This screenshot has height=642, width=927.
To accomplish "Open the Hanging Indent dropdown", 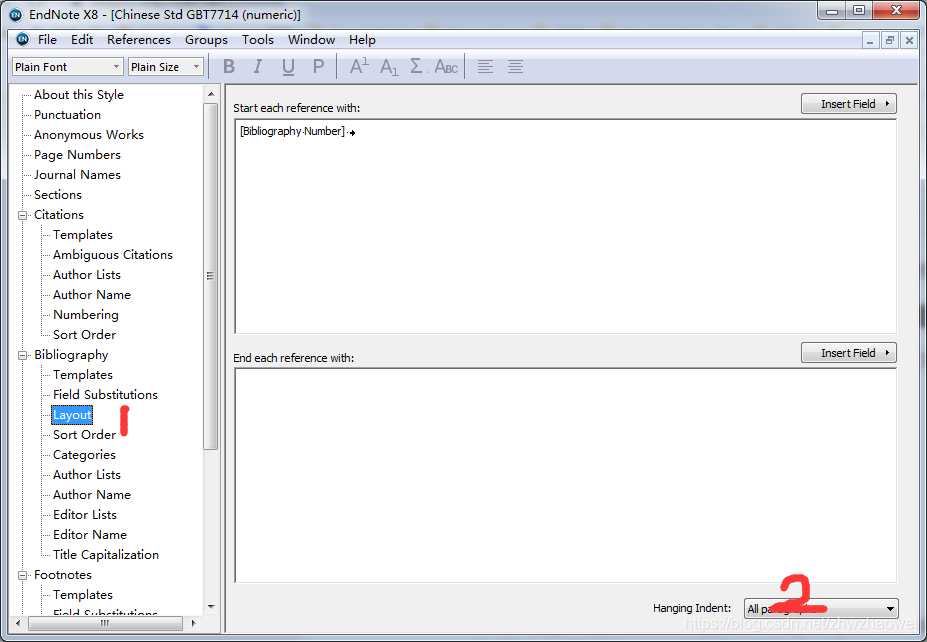I will tap(821, 608).
